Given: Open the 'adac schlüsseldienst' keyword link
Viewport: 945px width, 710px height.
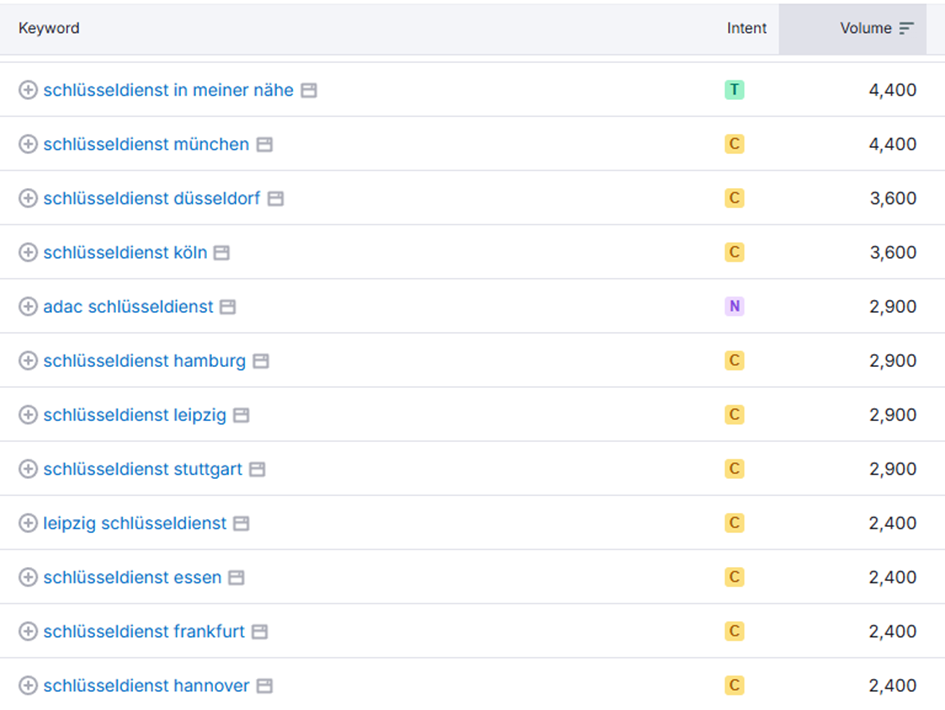Looking at the screenshot, I should pyautogui.click(x=128, y=306).
